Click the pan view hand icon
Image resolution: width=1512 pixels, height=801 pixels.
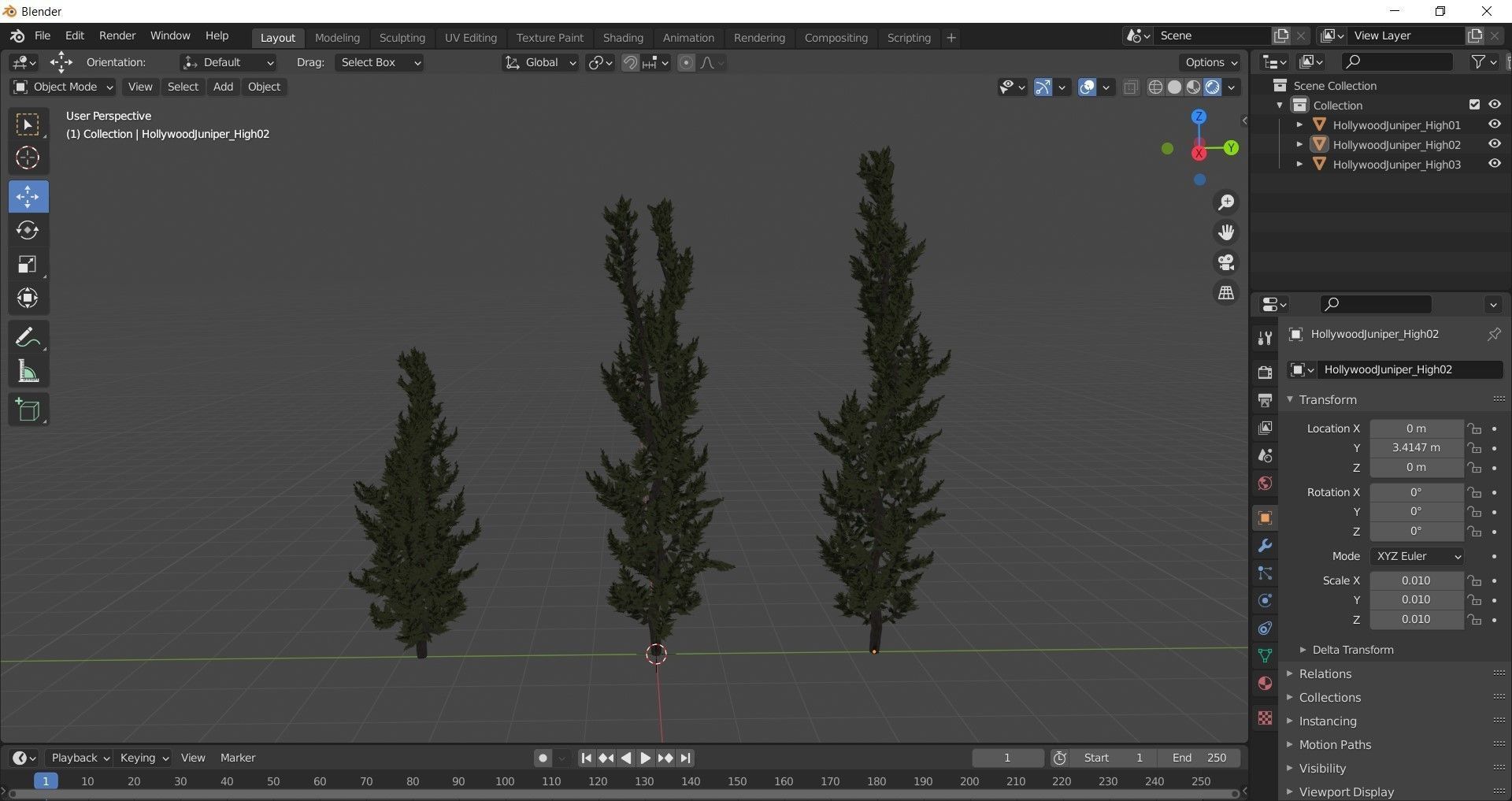pyautogui.click(x=1226, y=232)
